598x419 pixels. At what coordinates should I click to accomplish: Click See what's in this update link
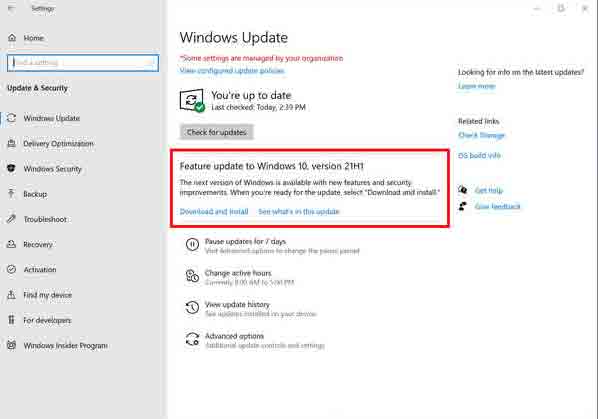click(299, 212)
